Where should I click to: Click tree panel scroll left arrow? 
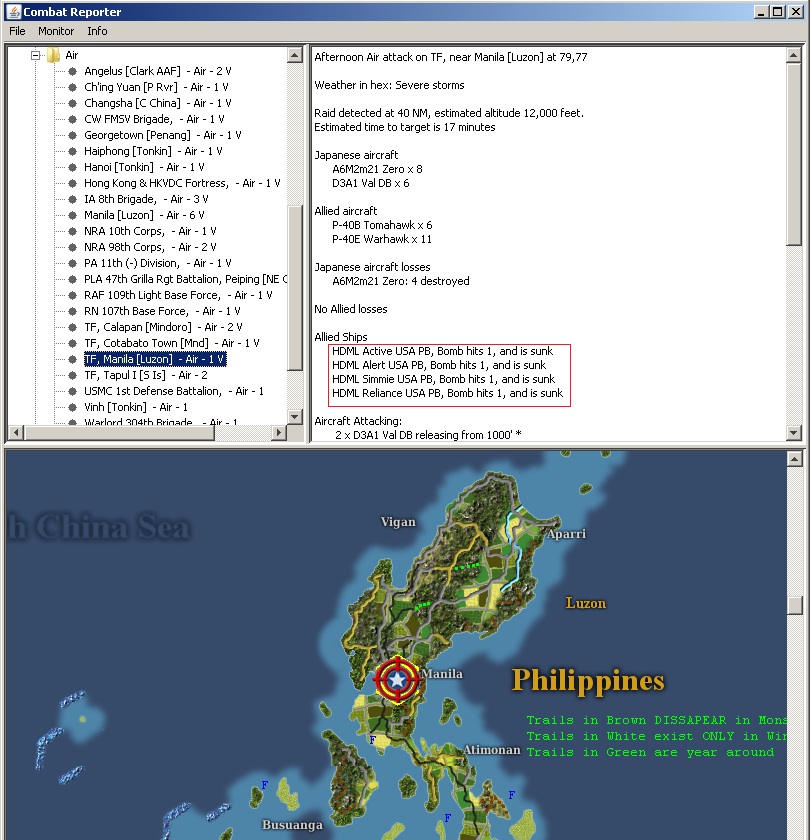(x=16, y=432)
